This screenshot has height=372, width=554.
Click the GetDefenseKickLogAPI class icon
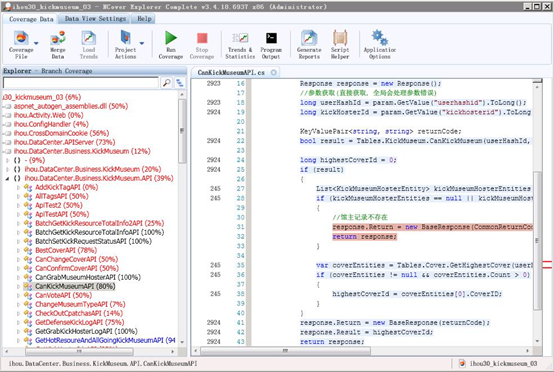click(28, 322)
